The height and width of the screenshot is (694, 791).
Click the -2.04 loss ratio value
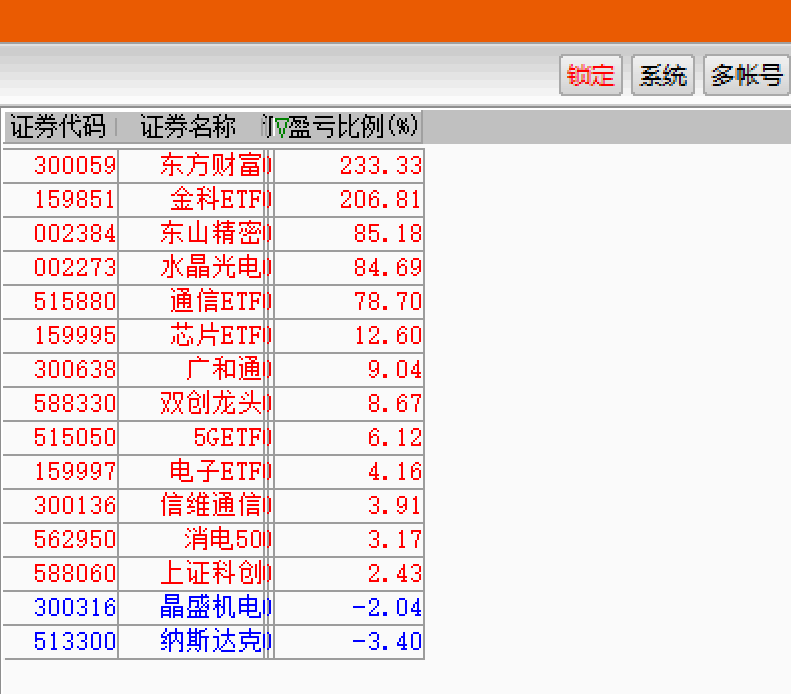[x=387, y=607]
